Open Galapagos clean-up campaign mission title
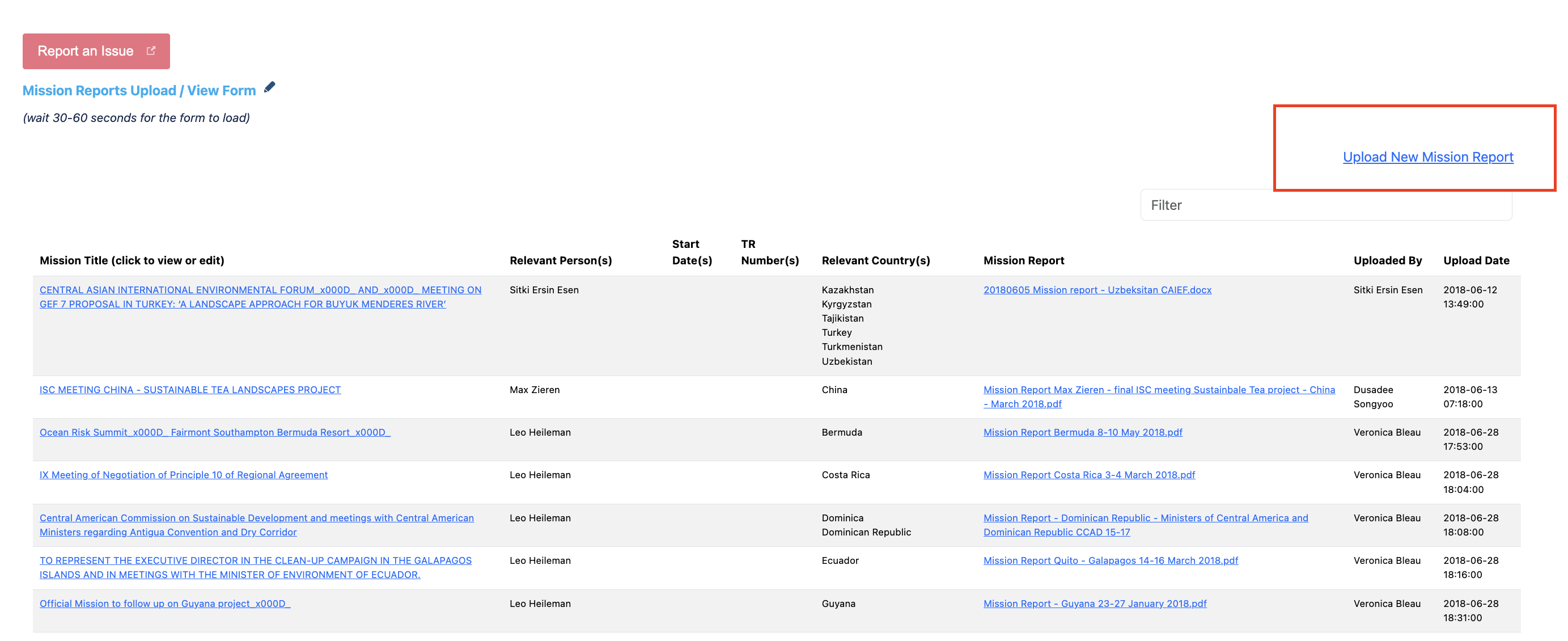This screenshot has height=641, width=1568. coord(256,568)
